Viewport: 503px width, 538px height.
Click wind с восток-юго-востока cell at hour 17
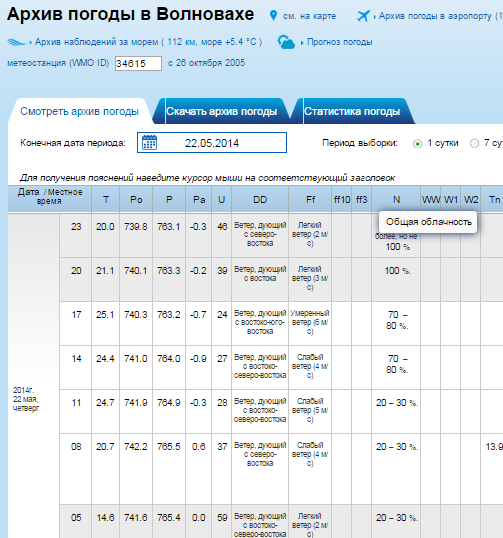coord(260,323)
